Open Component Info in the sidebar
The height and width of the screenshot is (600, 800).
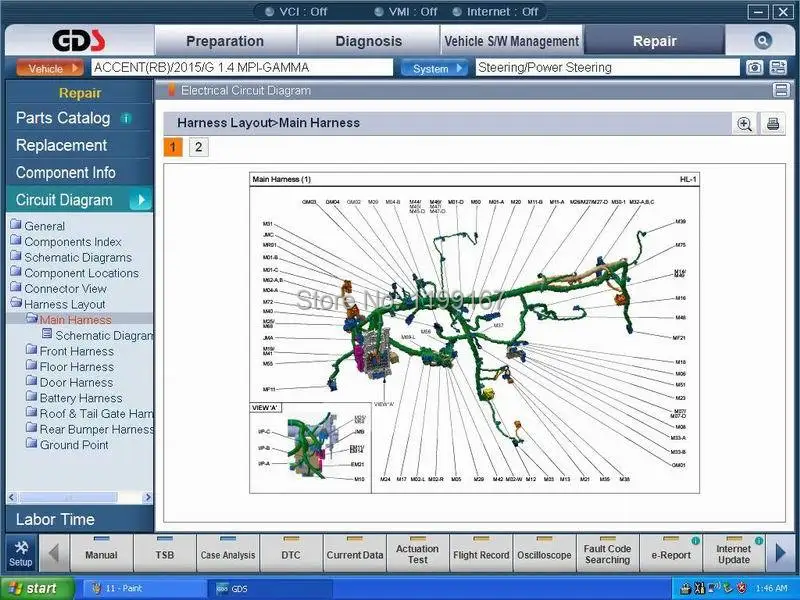[x=65, y=172]
